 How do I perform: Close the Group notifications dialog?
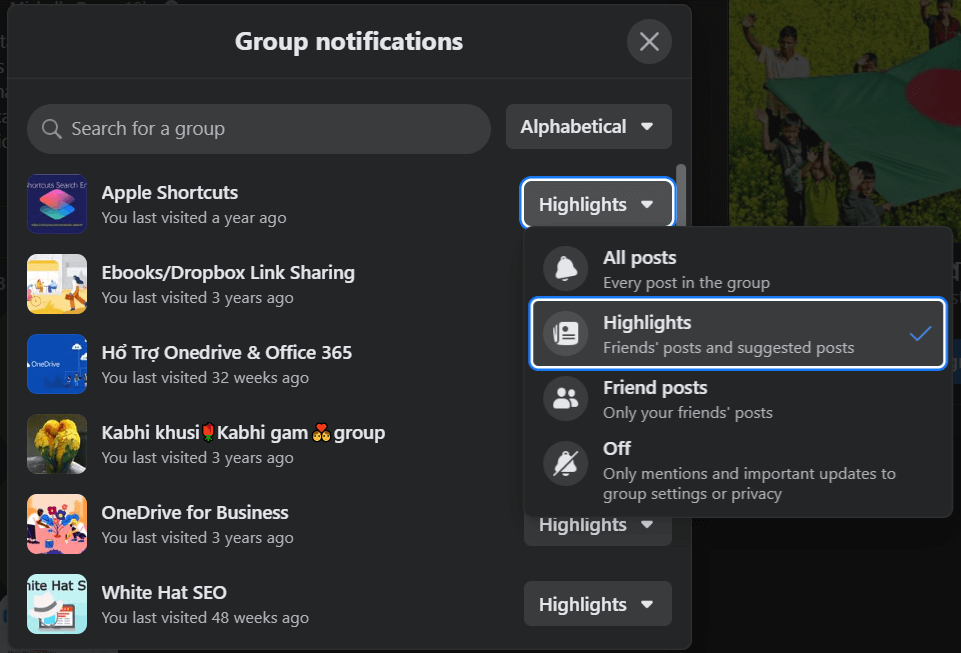click(x=649, y=42)
